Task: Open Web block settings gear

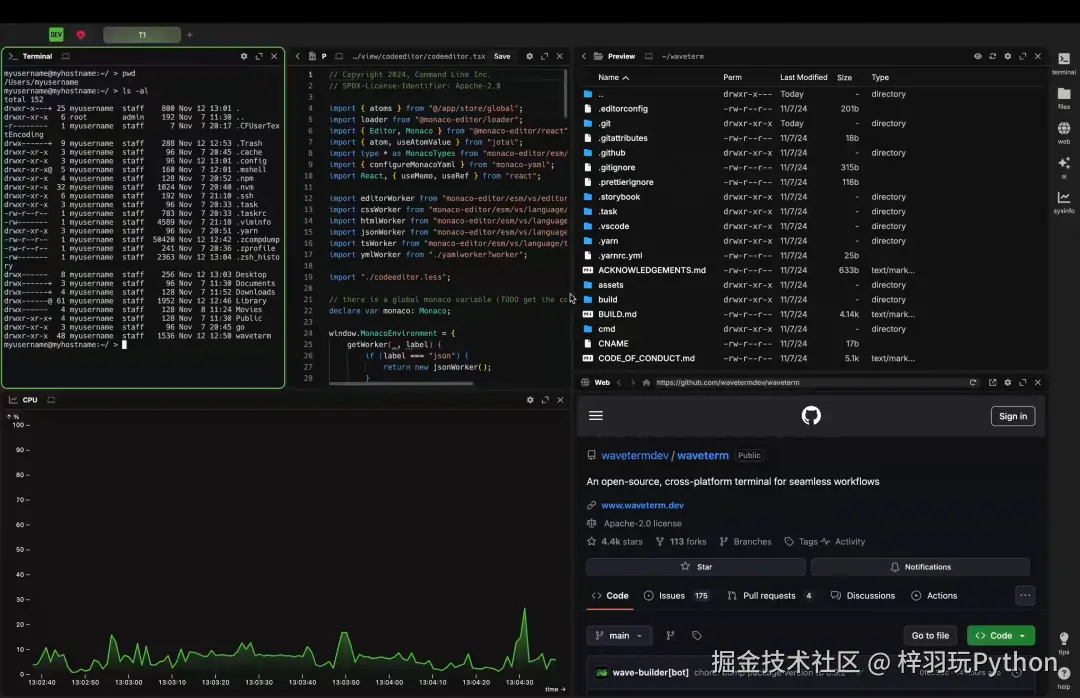Action: tap(1008, 382)
